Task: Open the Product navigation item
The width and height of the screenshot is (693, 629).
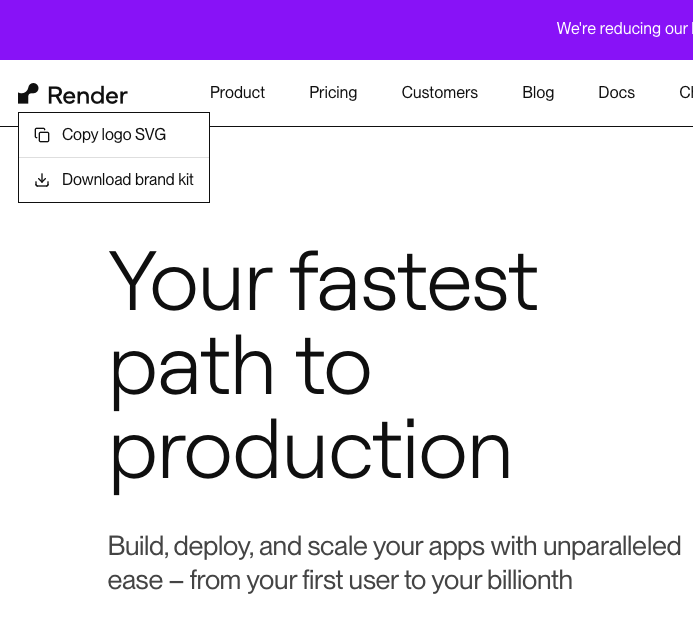Action: (237, 93)
